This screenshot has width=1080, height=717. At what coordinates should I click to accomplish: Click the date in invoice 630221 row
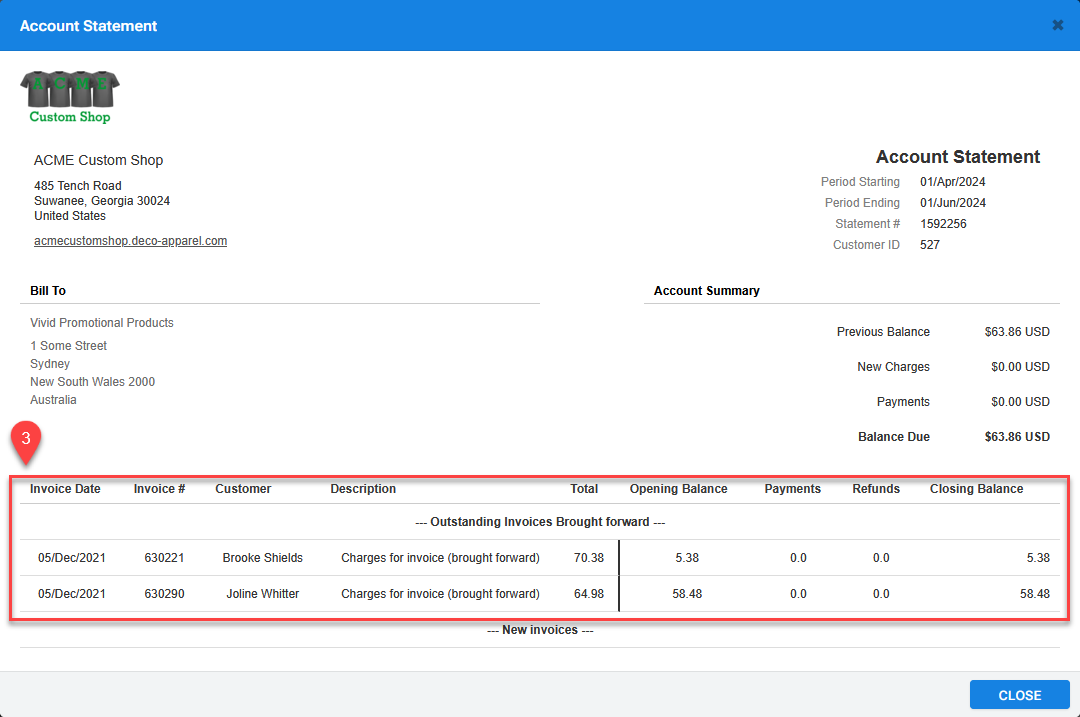pos(72,558)
